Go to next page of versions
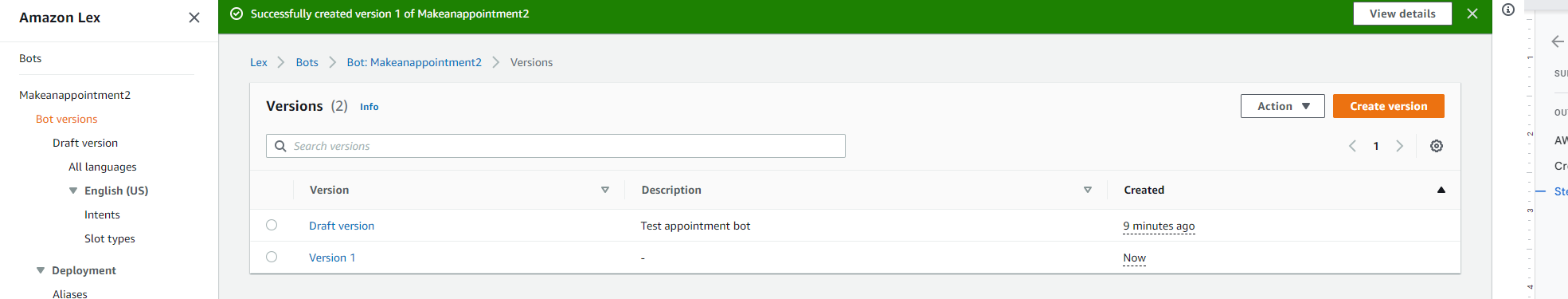This screenshot has height=299, width=1568. pyautogui.click(x=1399, y=146)
